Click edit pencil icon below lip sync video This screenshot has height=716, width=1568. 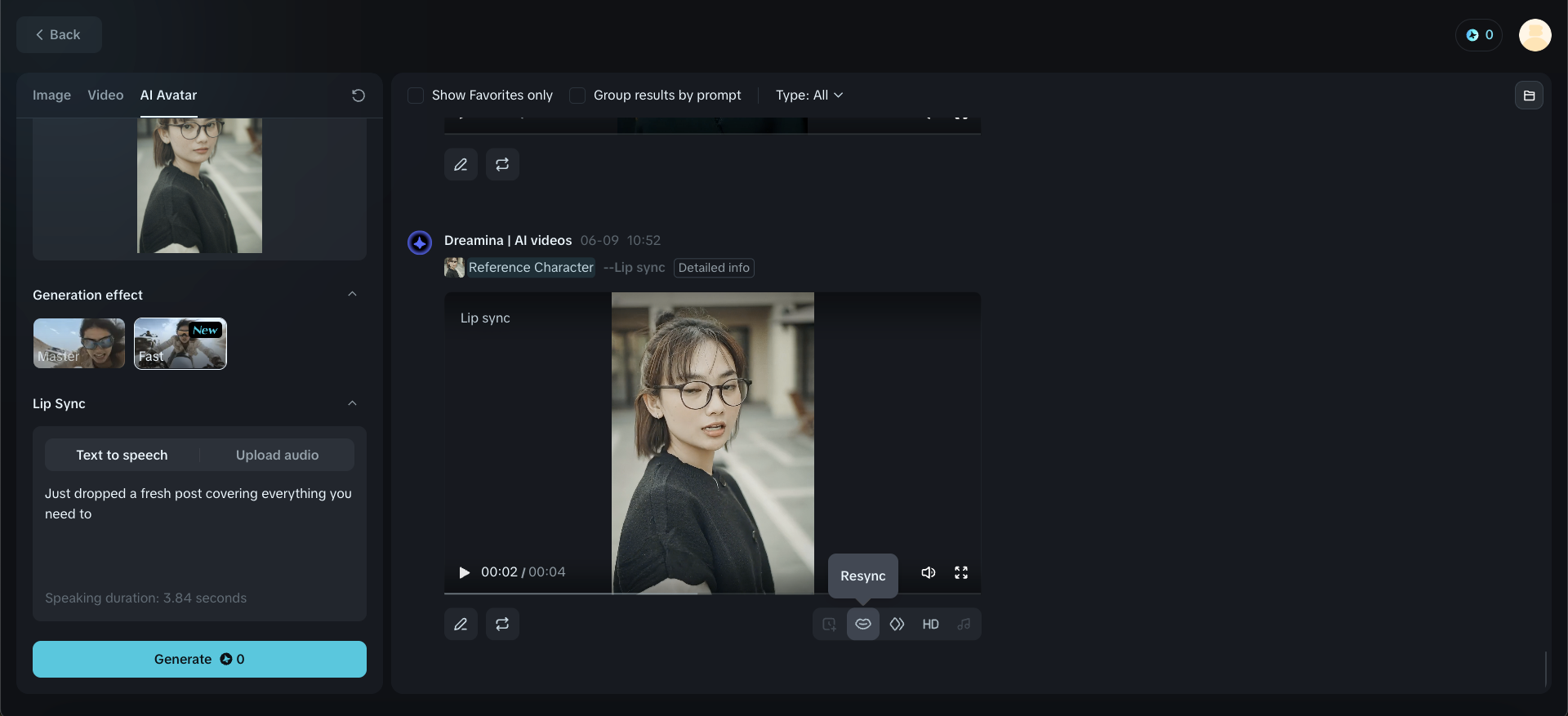click(461, 624)
